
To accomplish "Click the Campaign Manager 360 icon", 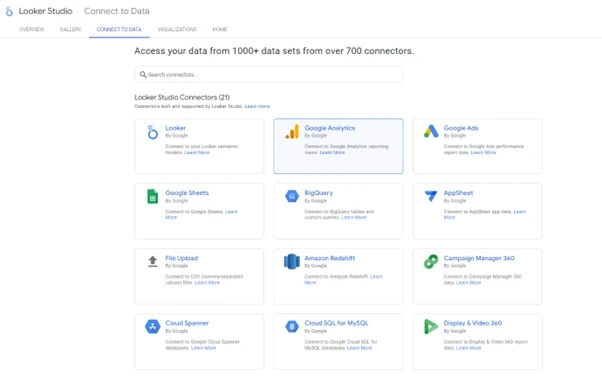I will [x=431, y=262].
